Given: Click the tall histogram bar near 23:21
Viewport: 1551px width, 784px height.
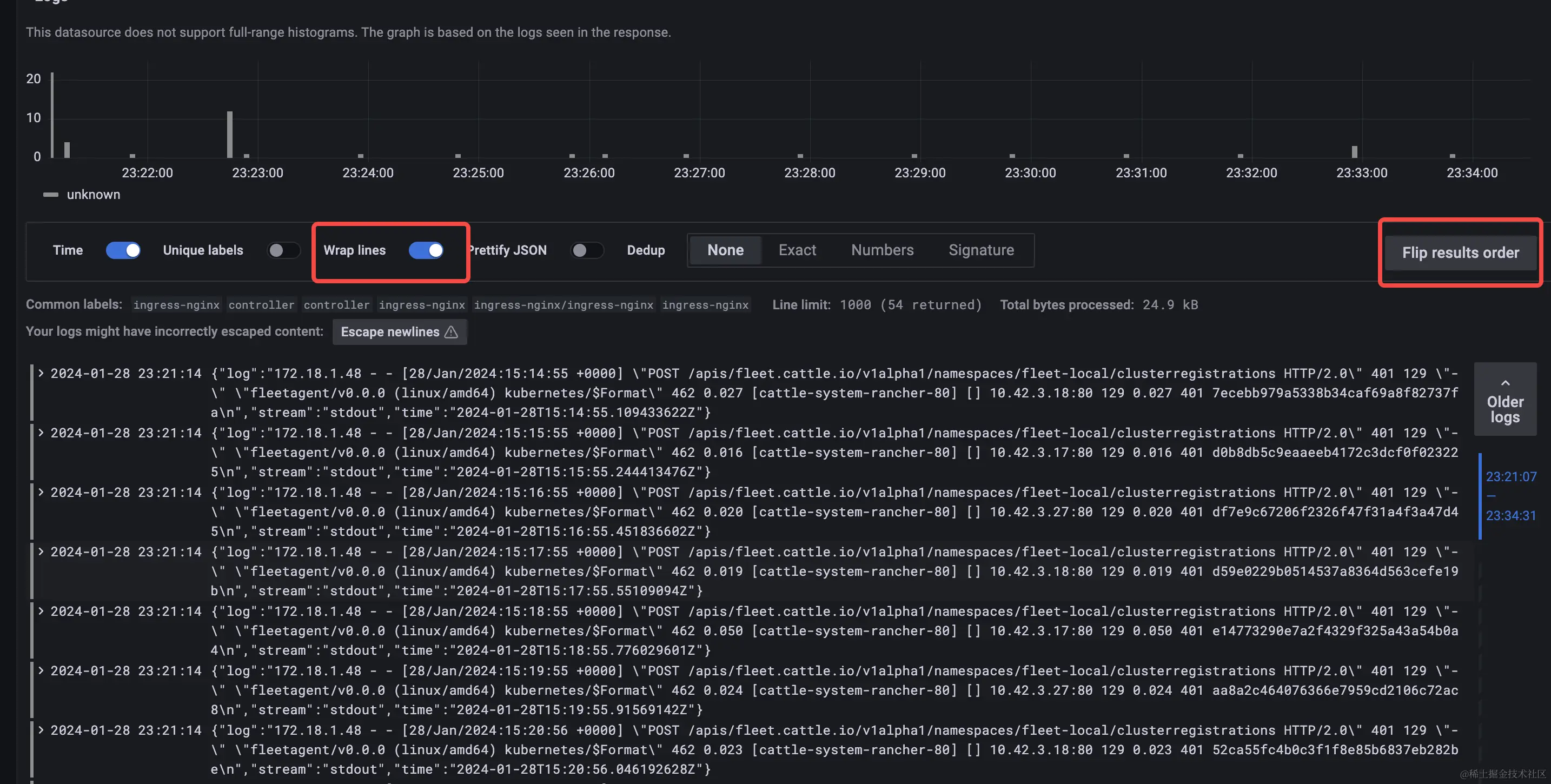Looking at the screenshot, I should pos(52,115).
